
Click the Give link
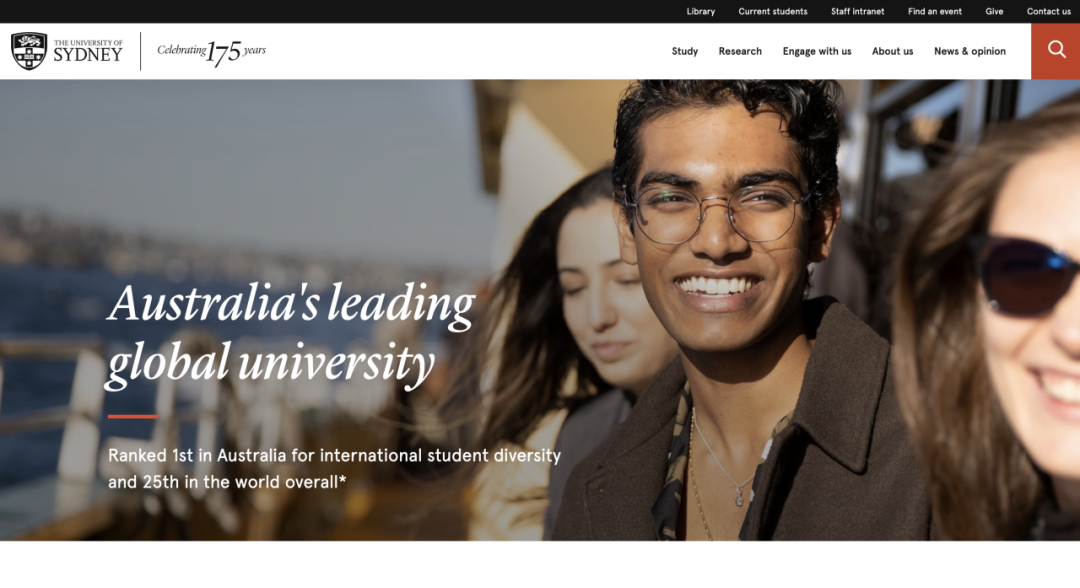click(x=994, y=12)
